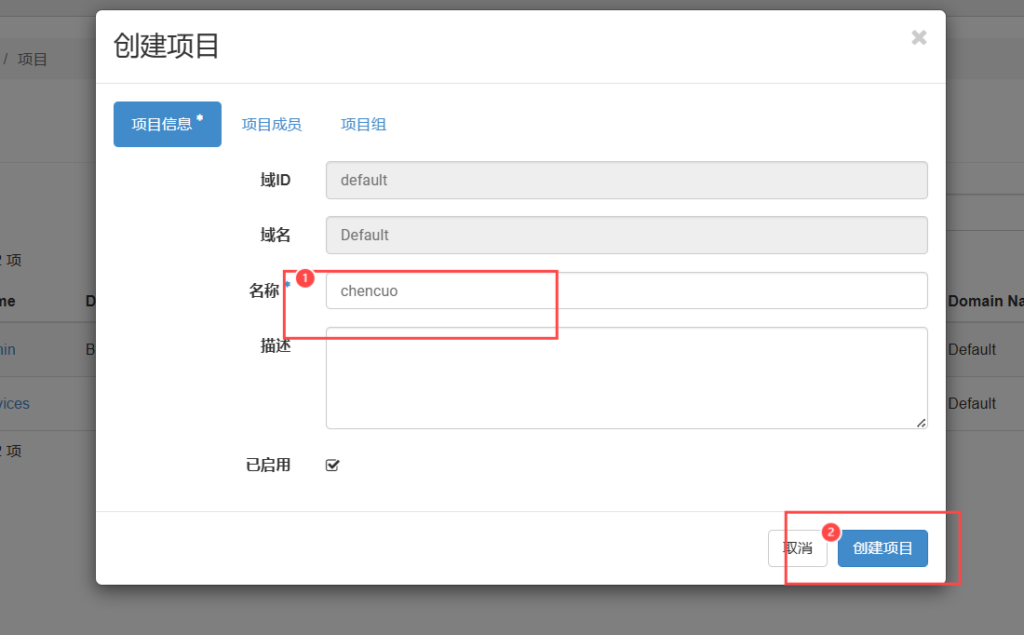Image resolution: width=1024 pixels, height=635 pixels.
Task: Toggle the 已启用 checkbox
Action: point(333,465)
